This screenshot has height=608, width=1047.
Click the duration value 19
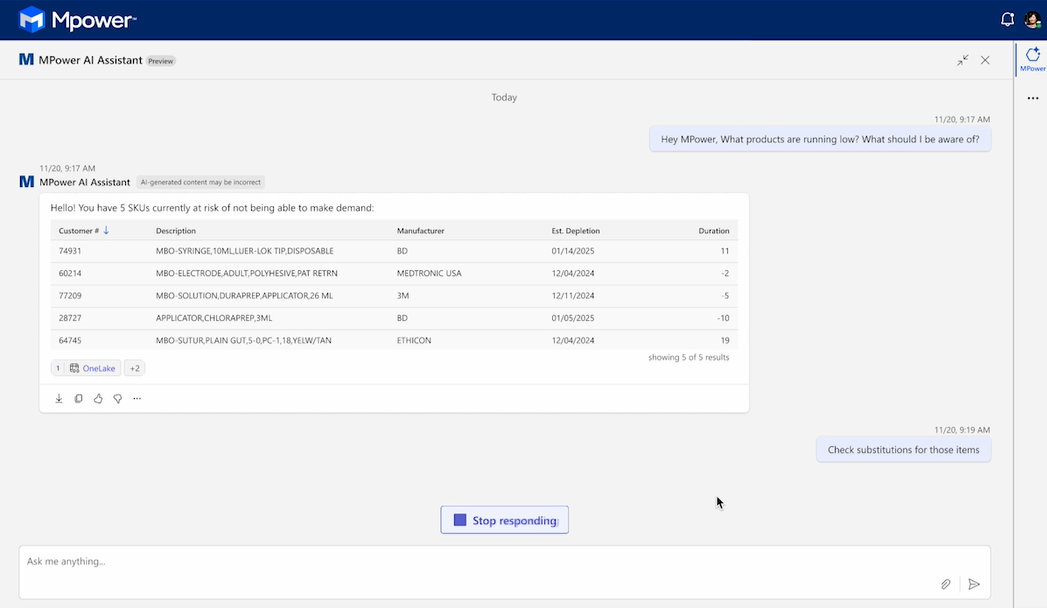click(x=724, y=340)
